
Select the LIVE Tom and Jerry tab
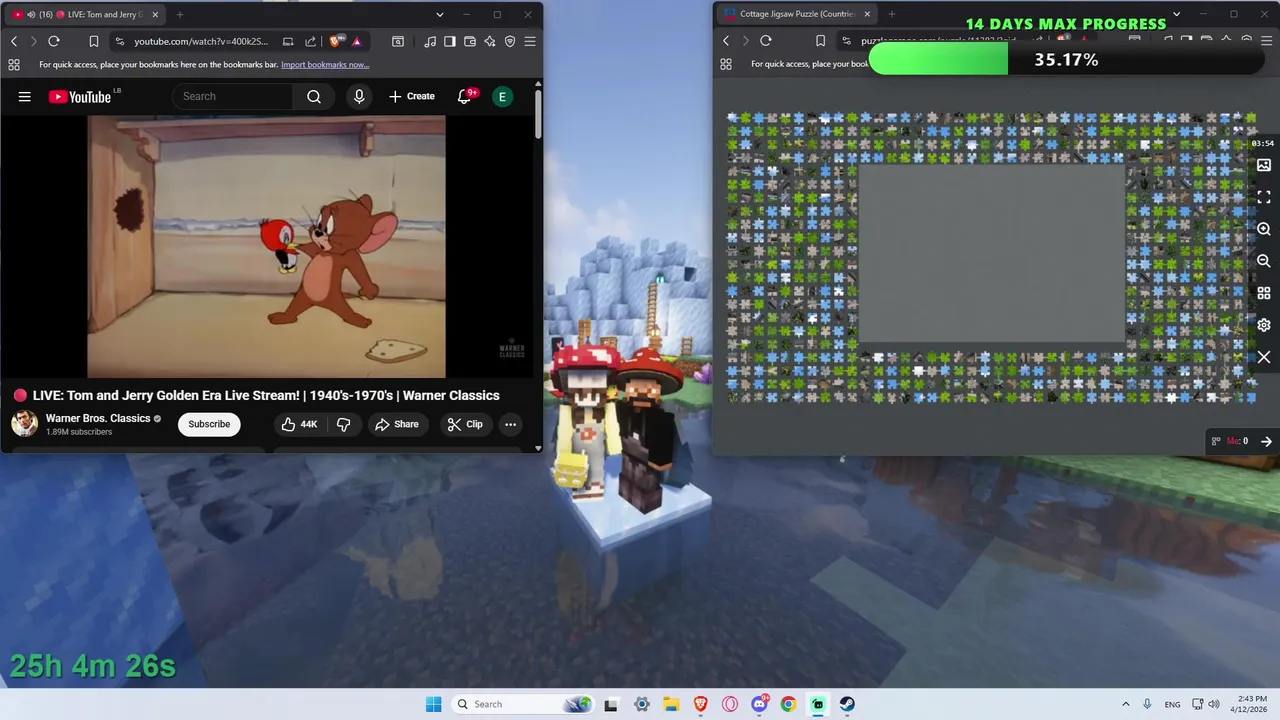pyautogui.click(x=84, y=15)
